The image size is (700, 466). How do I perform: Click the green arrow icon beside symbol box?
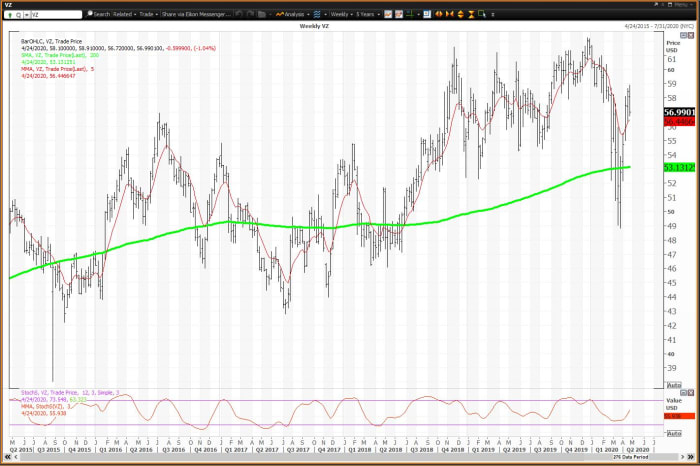(x=8, y=15)
